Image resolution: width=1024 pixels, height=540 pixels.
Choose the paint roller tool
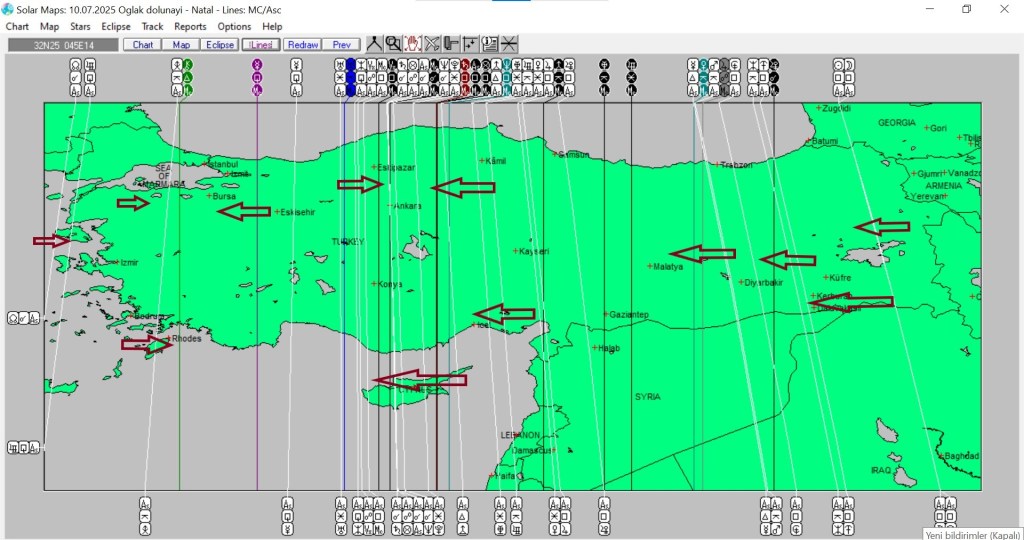451,43
